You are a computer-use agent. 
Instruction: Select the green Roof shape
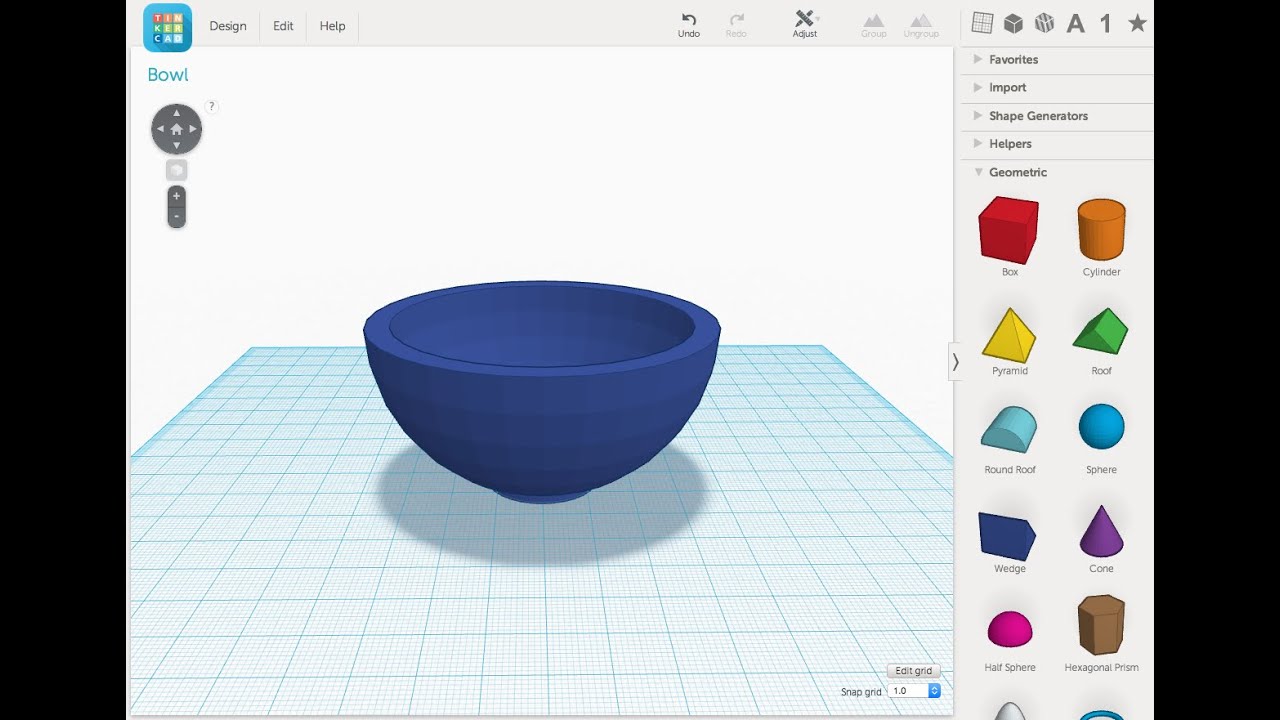pyautogui.click(x=1101, y=331)
